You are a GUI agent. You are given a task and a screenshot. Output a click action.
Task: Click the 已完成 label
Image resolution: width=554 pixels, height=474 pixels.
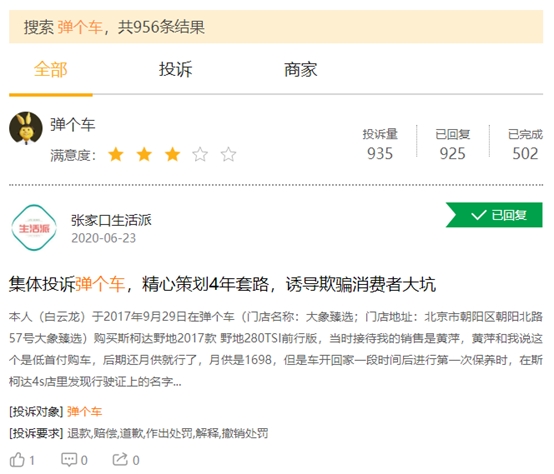point(525,134)
